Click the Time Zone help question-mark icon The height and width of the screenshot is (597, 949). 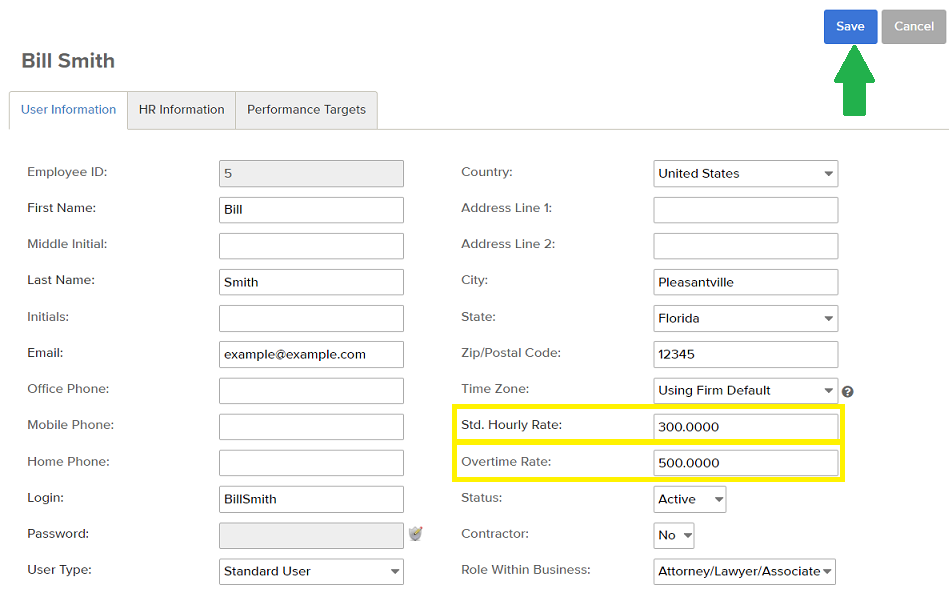coord(847,392)
